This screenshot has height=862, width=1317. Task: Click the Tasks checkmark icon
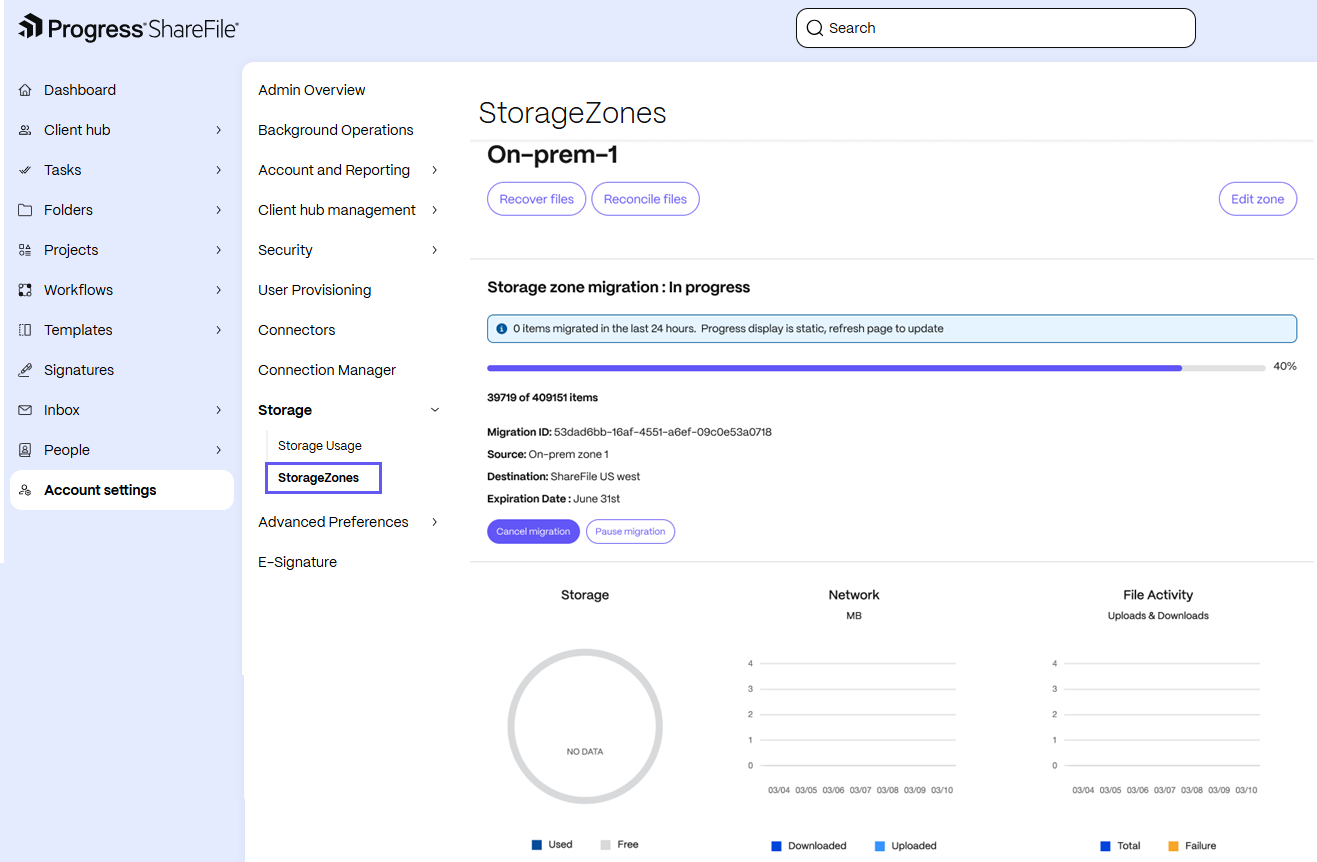coord(25,170)
